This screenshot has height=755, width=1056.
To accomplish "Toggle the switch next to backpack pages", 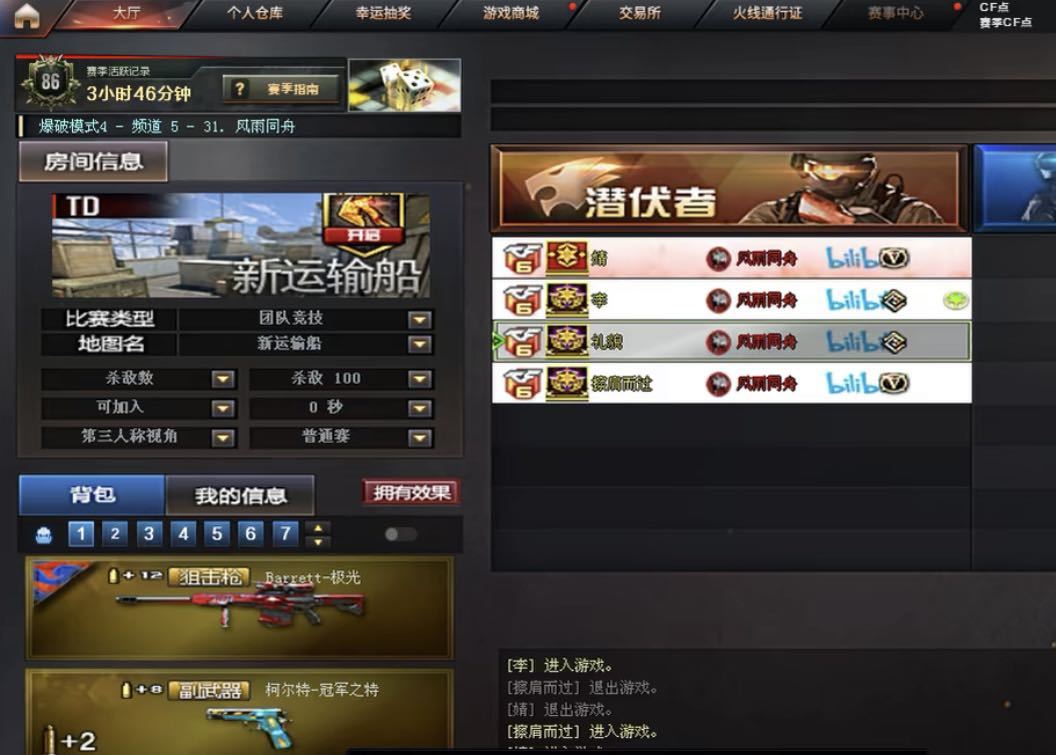I will tap(400, 534).
